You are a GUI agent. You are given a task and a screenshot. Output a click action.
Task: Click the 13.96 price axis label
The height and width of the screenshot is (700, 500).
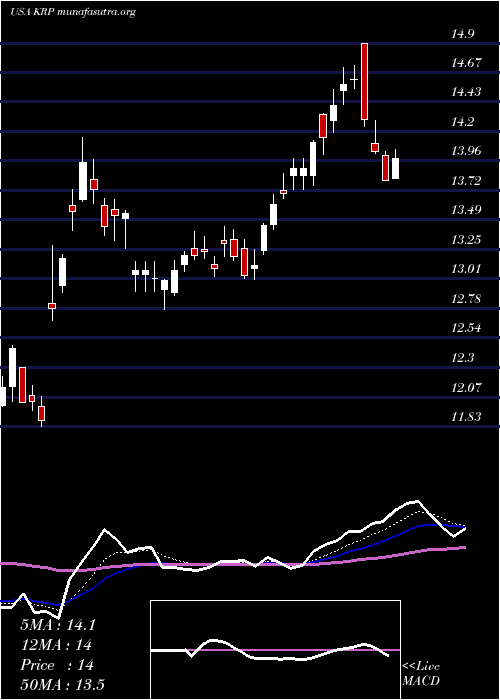(467, 152)
